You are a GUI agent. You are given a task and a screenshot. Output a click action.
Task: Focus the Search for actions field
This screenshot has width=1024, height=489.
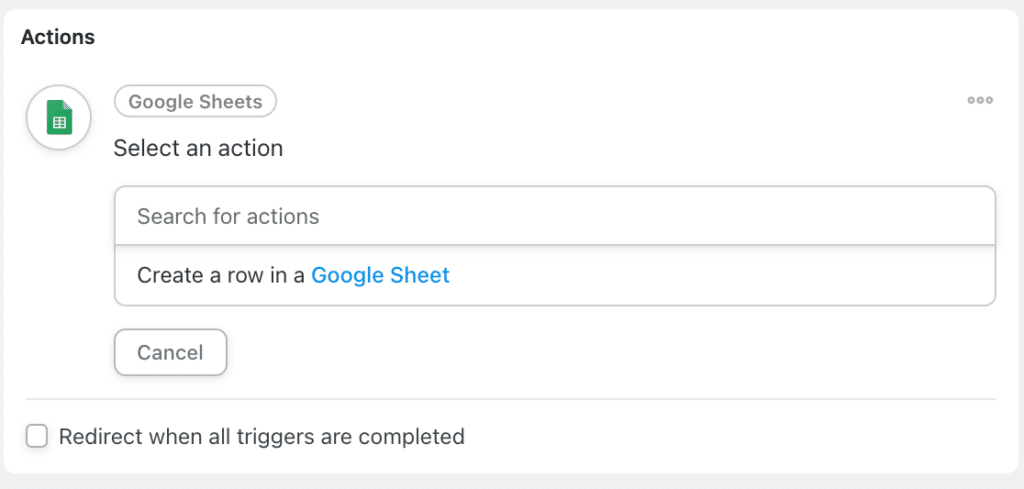tap(555, 216)
